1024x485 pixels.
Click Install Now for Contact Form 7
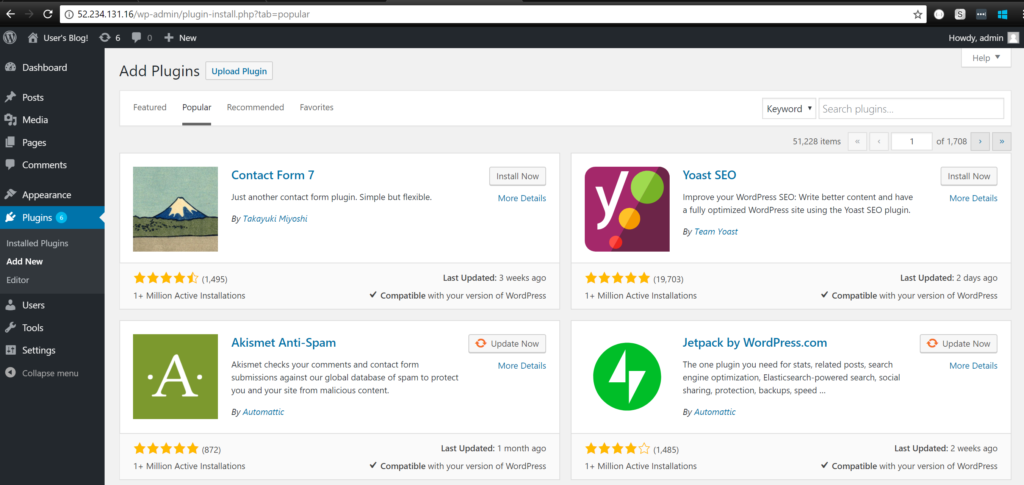pyautogui.click(x=517, y=176)
